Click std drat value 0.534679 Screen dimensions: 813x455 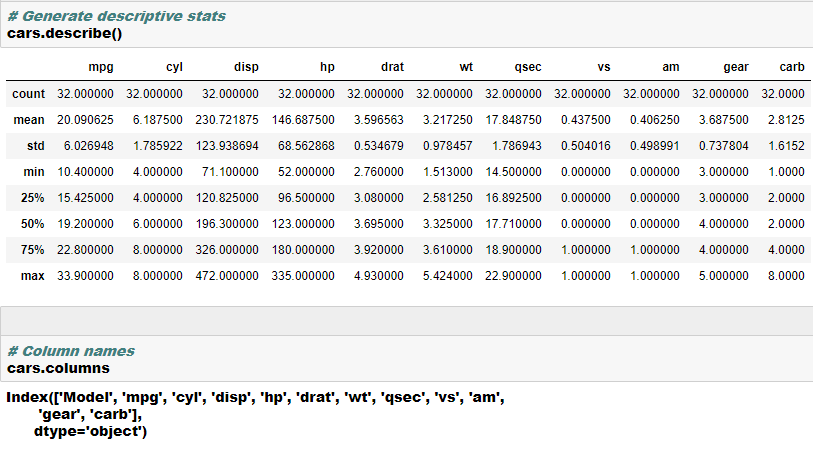[379, 146]
